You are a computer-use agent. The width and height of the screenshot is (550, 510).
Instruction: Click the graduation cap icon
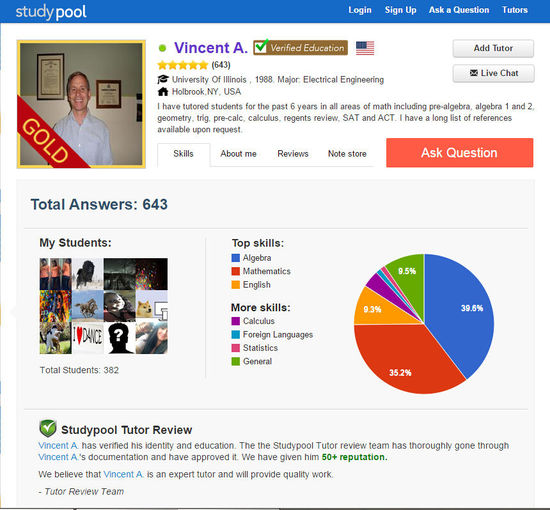click(x=163, y=80)
